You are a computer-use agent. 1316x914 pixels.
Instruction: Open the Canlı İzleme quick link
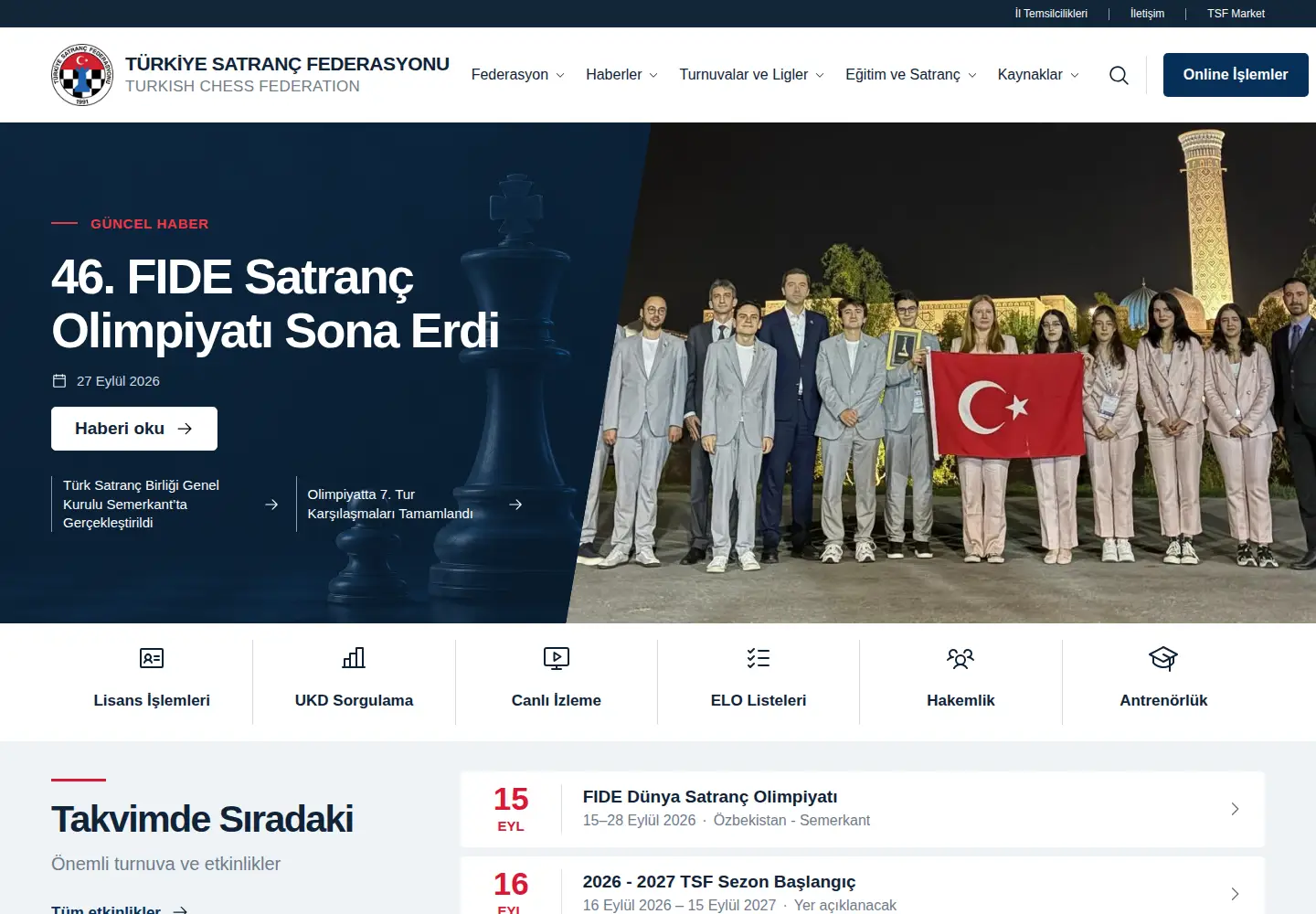point(557,682)
